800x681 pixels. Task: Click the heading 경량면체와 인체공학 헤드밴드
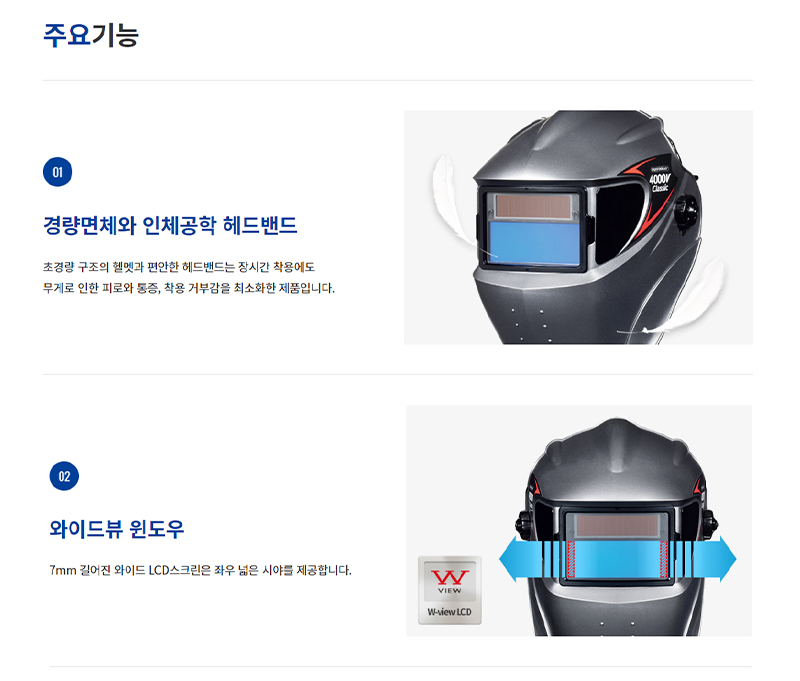[x=170, y=225]
